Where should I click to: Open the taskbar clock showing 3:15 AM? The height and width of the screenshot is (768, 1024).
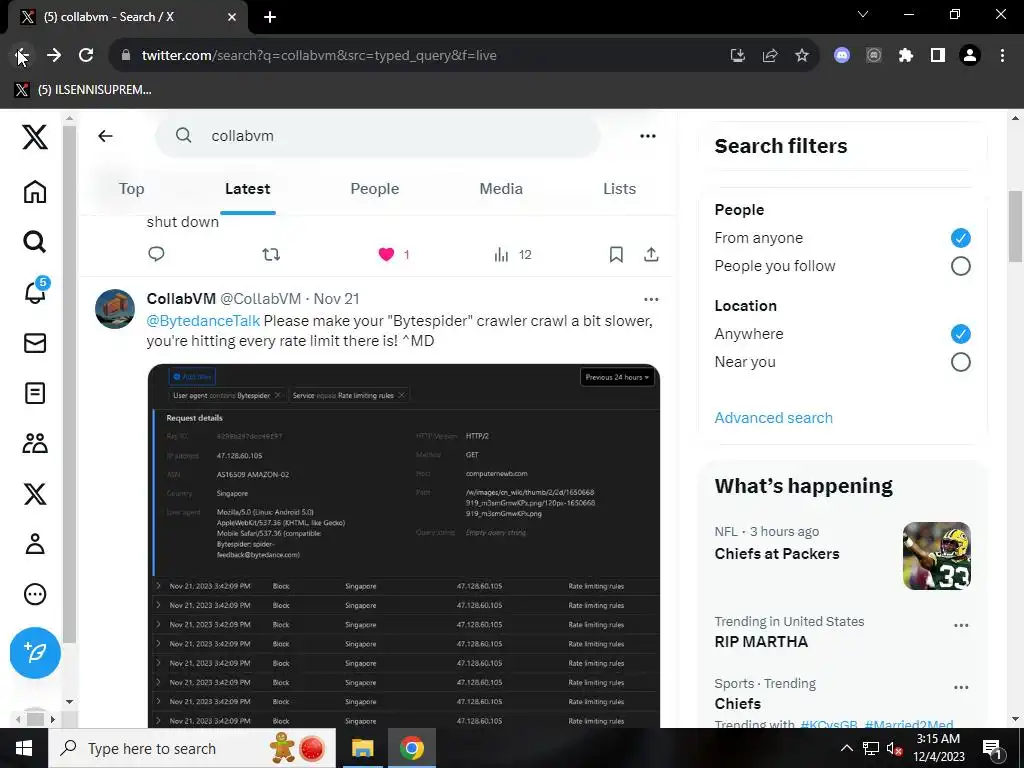pos(938,748)
